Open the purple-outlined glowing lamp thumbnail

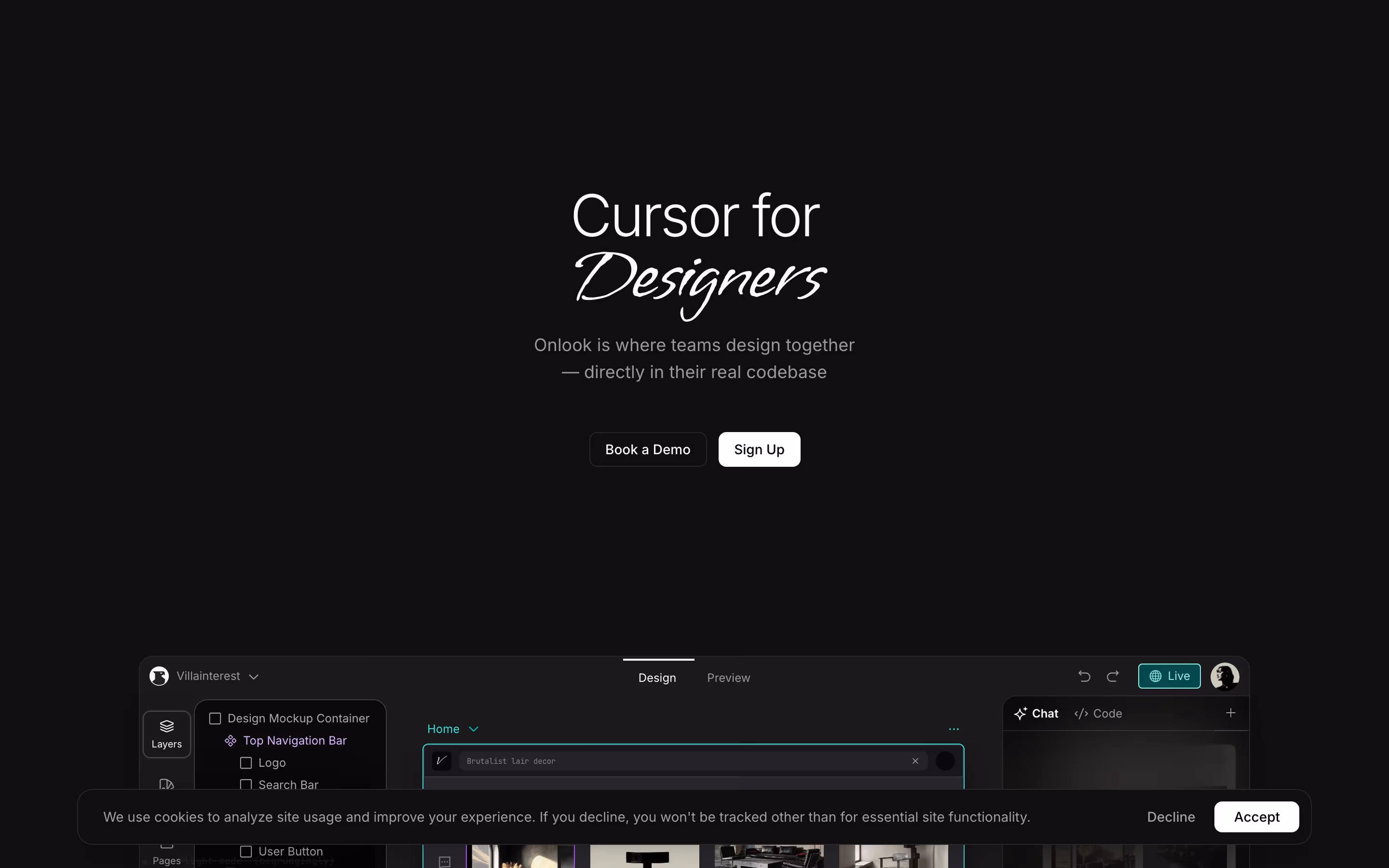coord(520,856)
